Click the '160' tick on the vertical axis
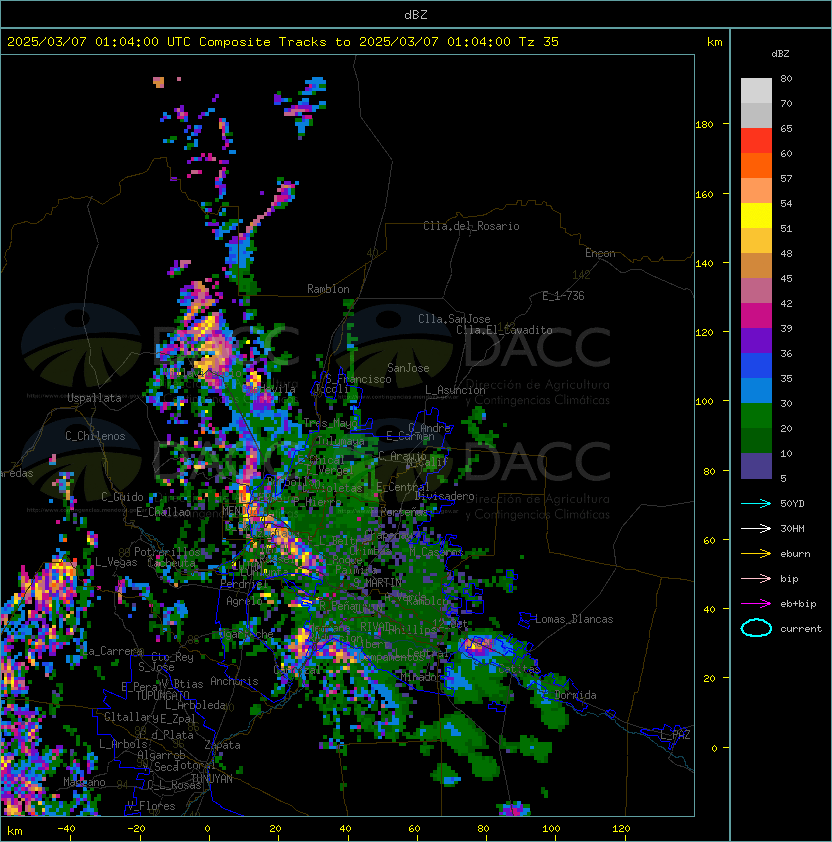The height and width of the screenshot is (842, 832). [x=704, y=194]
